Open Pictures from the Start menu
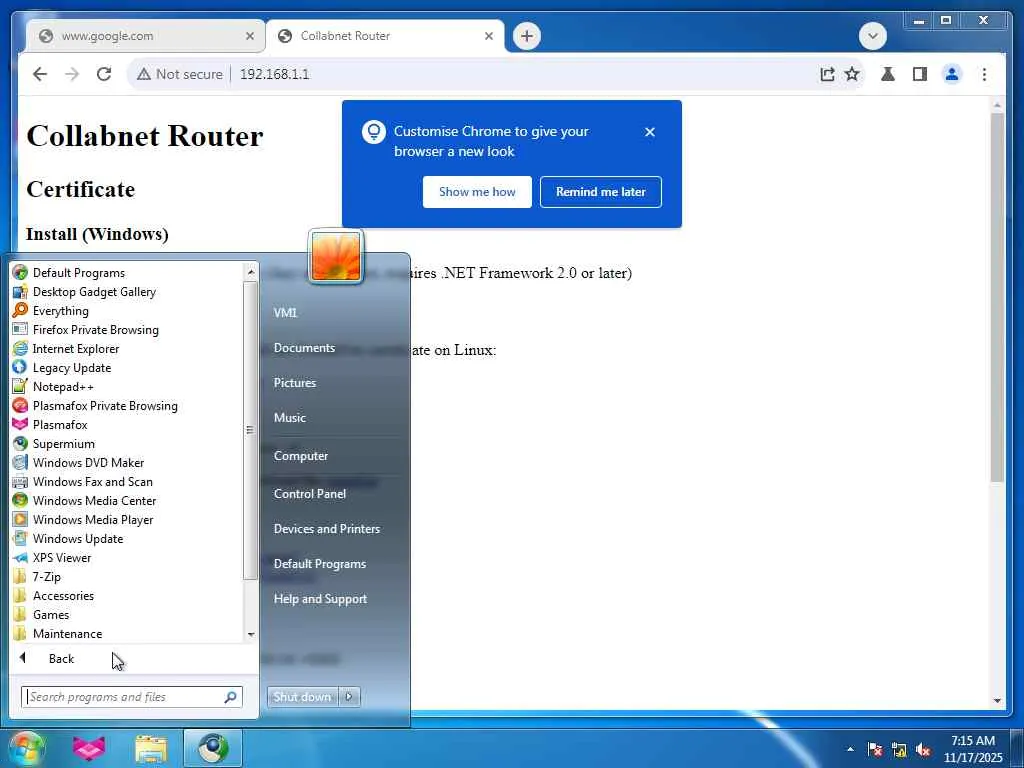The height and width of the screenshot is (768, 1024). (x=295, y=383)
